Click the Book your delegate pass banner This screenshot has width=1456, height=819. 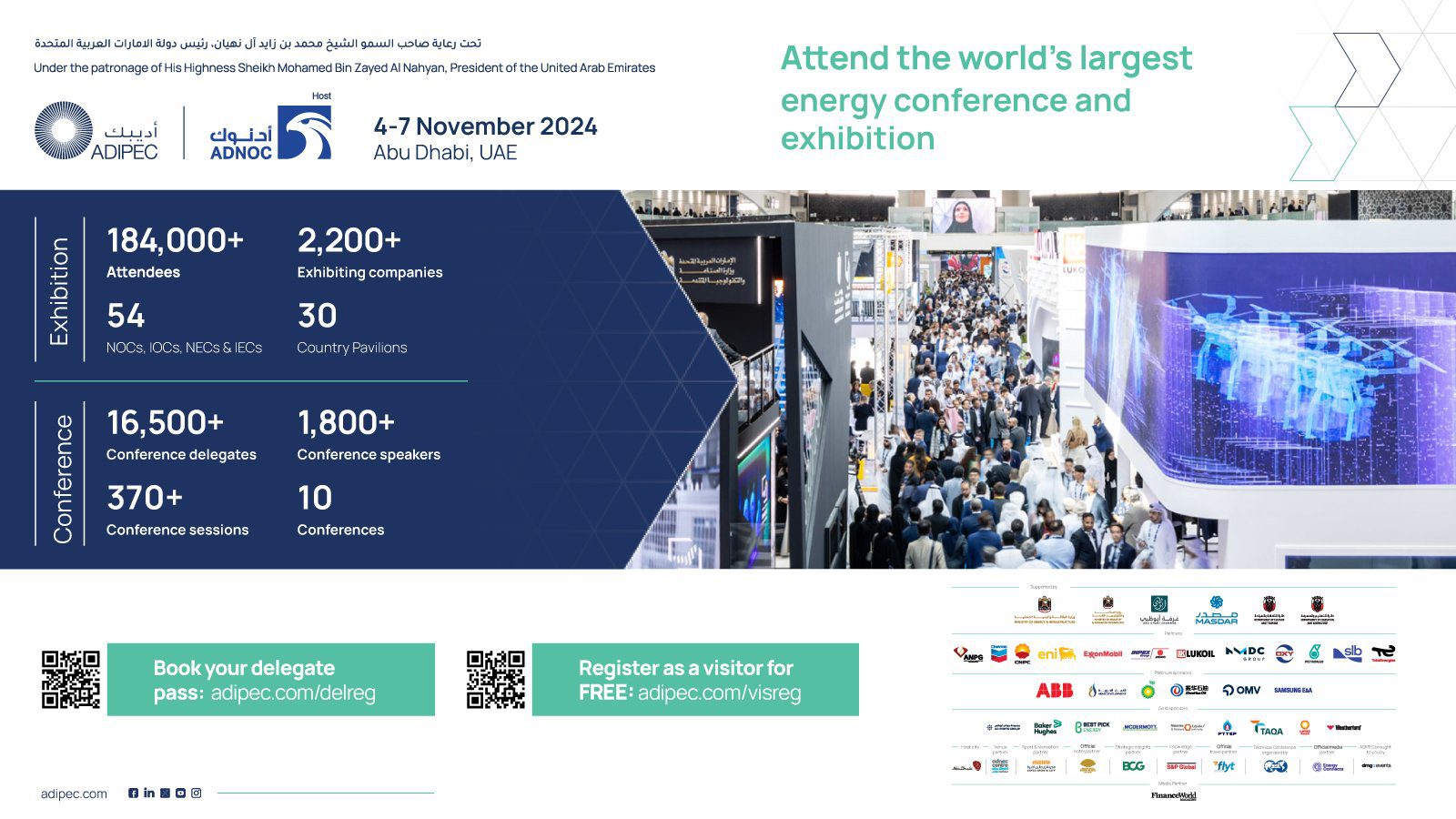point(270,680)
